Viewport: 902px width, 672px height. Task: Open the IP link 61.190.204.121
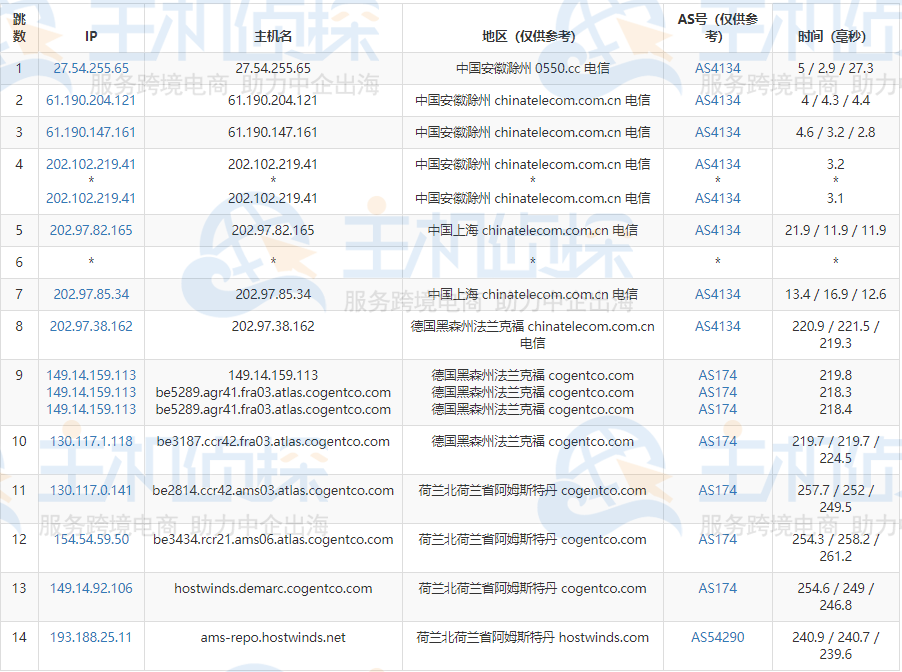tap(91, 100)
